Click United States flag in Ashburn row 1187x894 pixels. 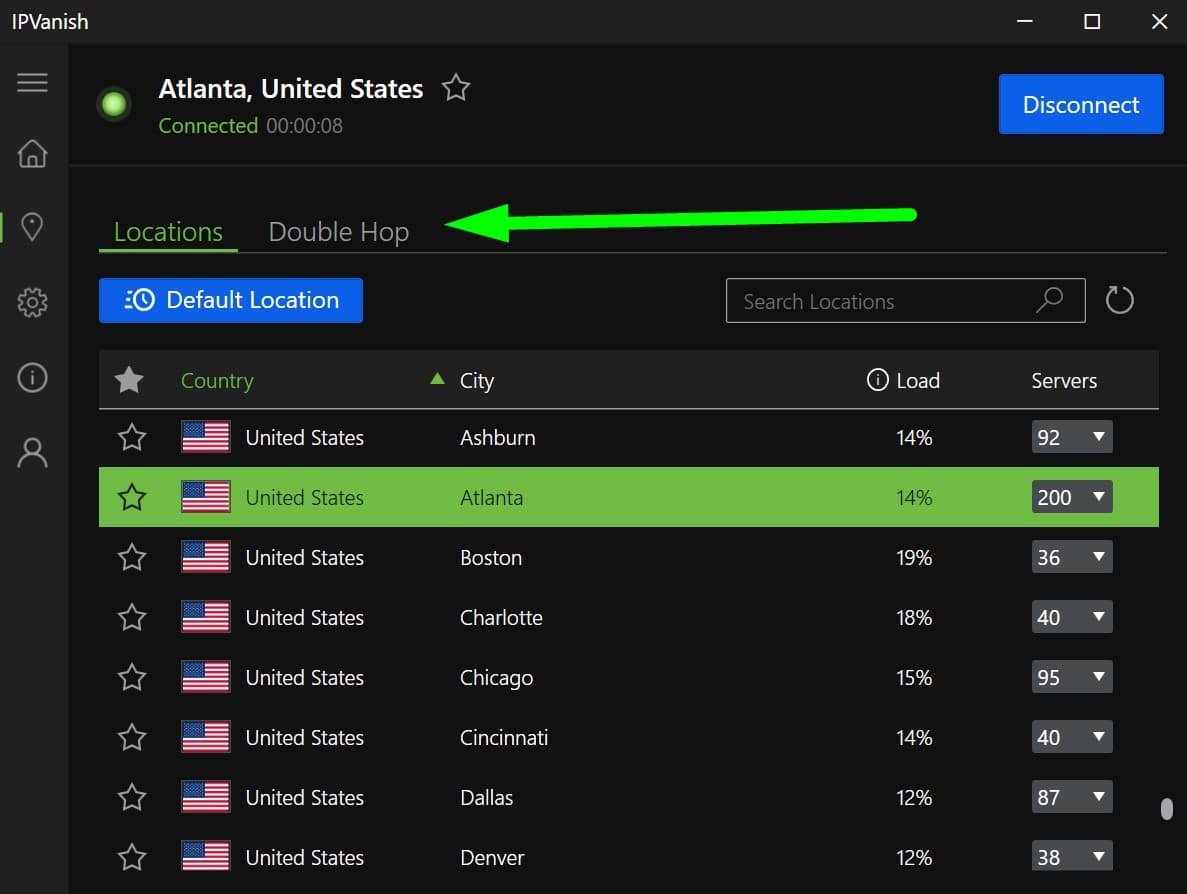(x=206, y=437)
